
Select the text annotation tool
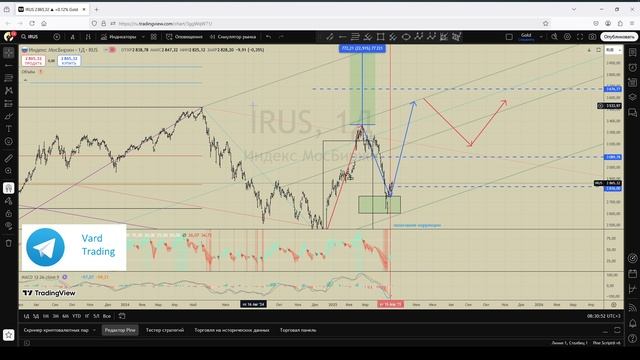coord(9,129)
